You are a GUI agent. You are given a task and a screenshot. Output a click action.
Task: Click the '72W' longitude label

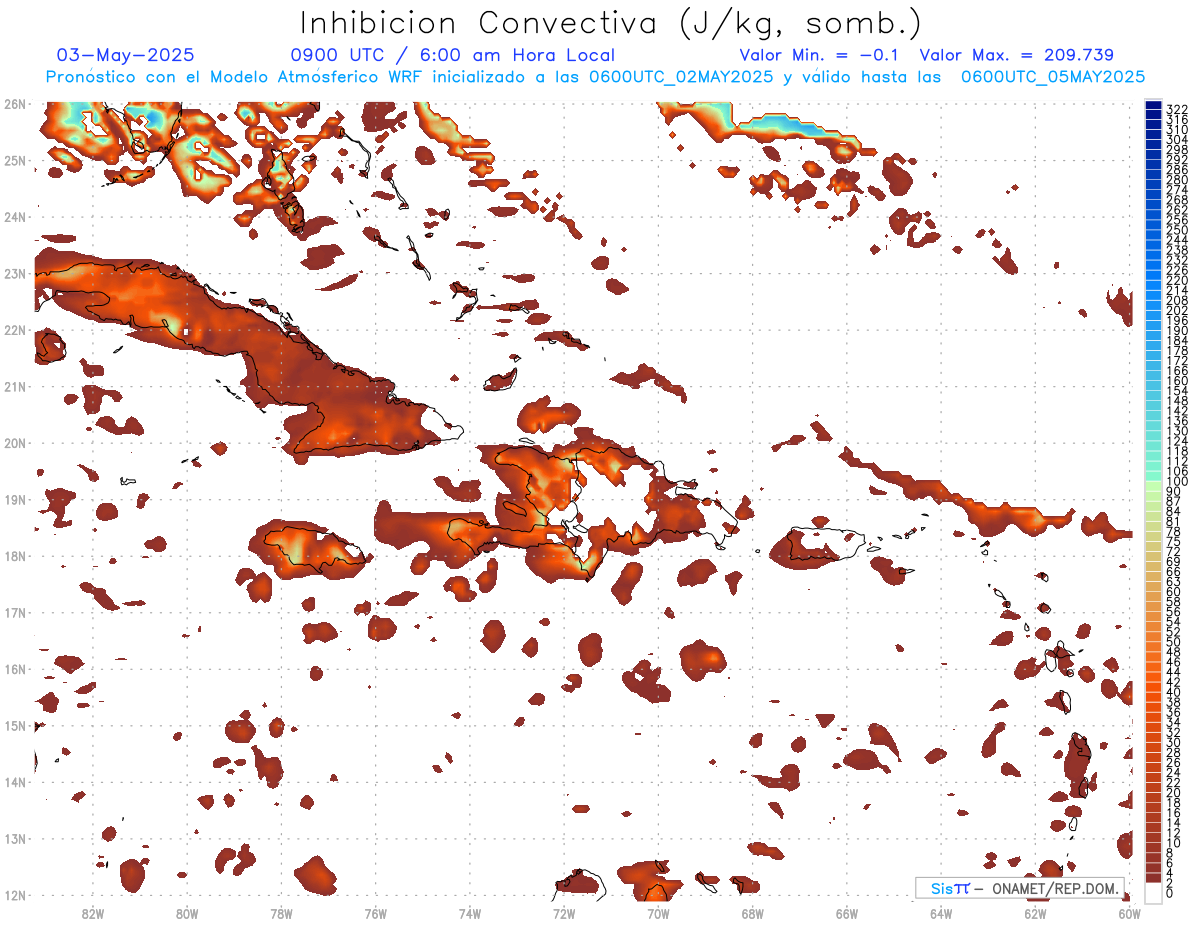[x=564, y=913]
